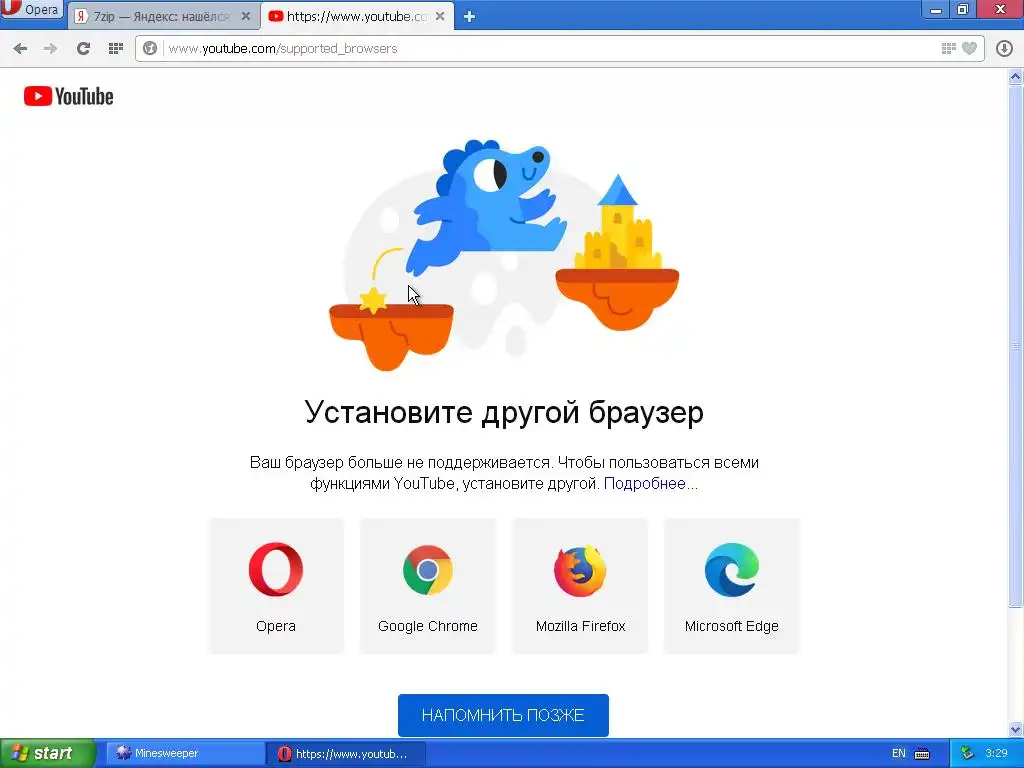Restore the Opera window size
1024x768 pixels.
[963, 9]
